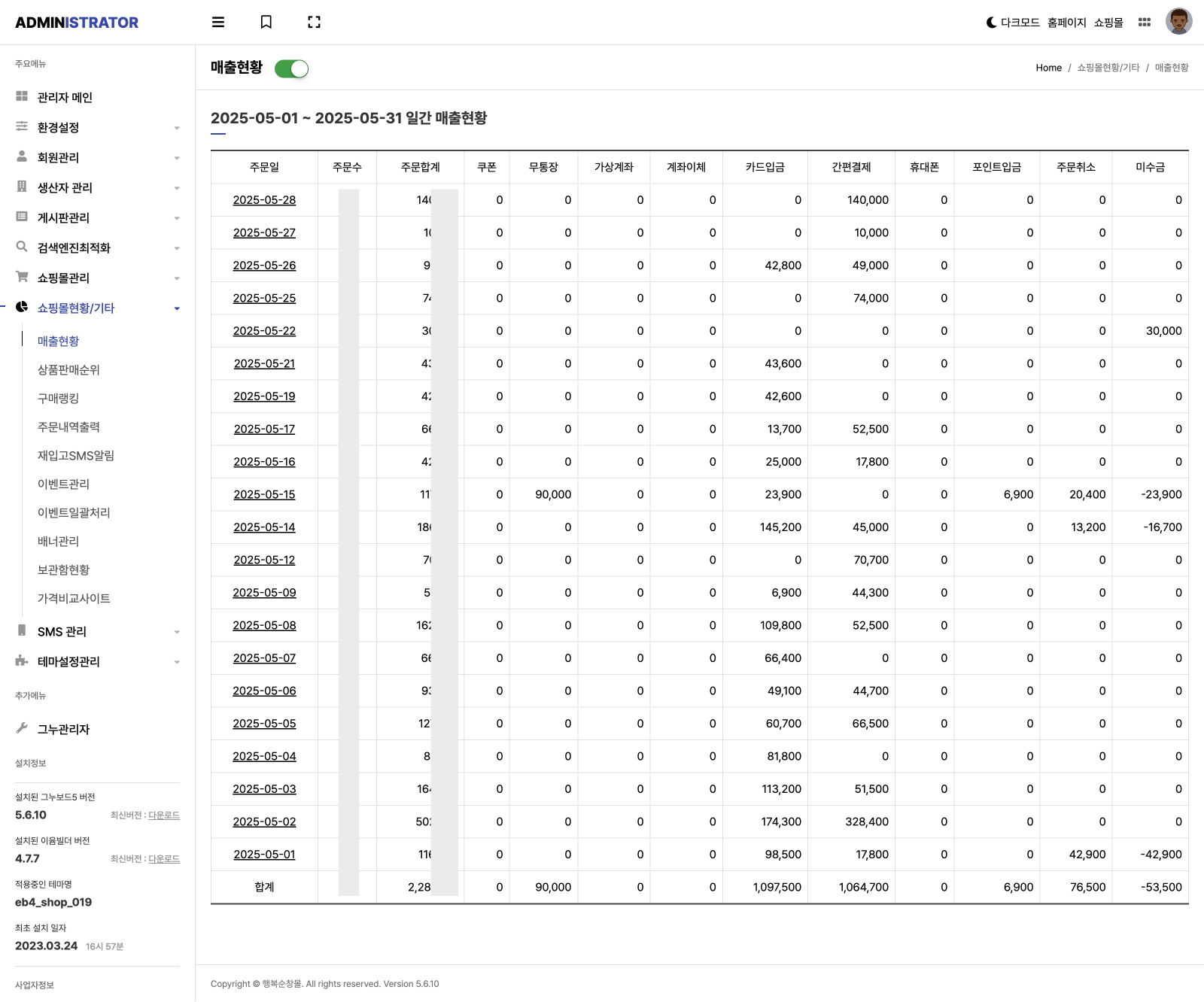Image resolution: width=1204 pixels, height=1002 pixels.
Task: Expand the 회원관리 menu arrow
Action: (x=177, y=158)
